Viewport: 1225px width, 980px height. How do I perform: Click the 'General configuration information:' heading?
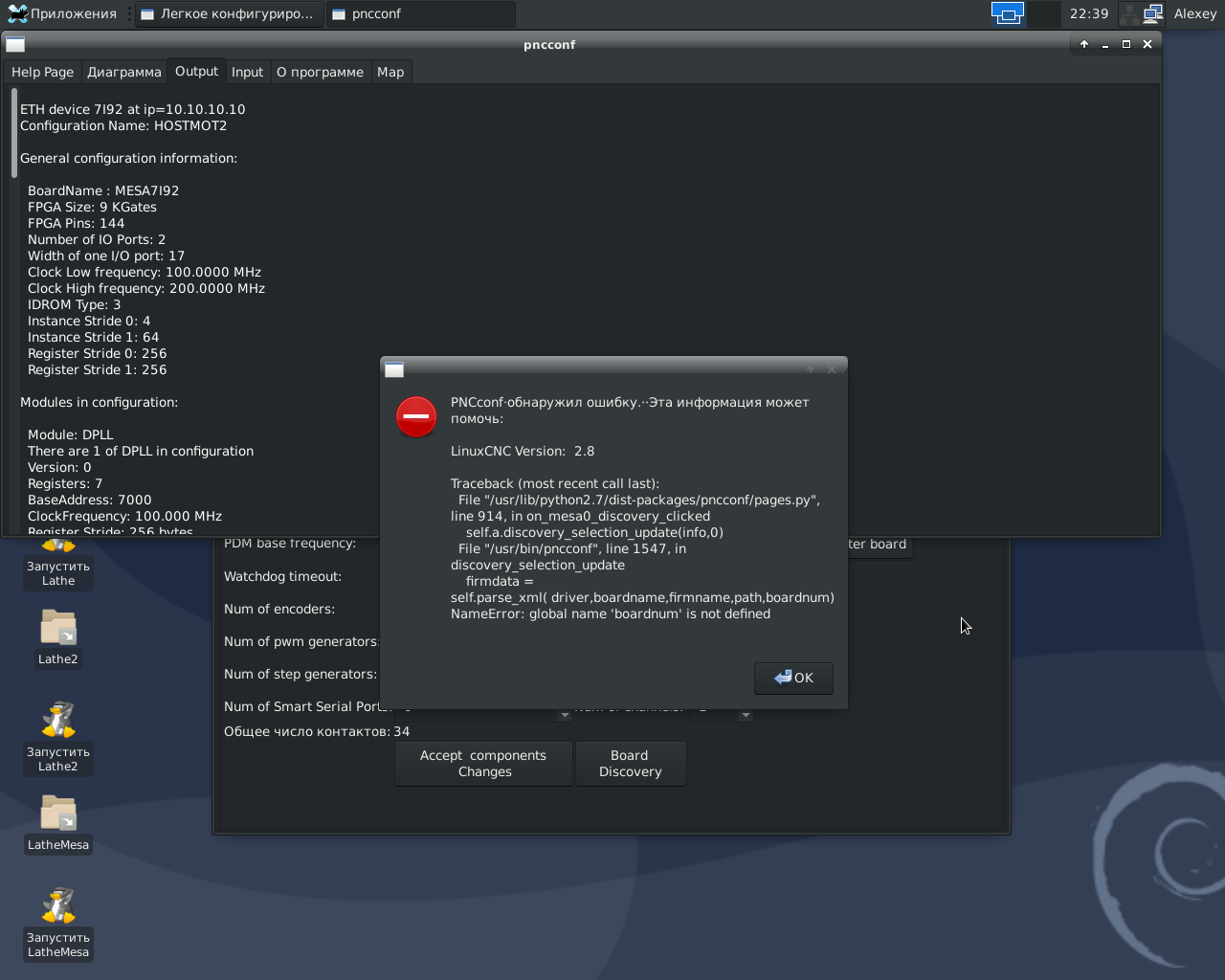coord(128,158)
